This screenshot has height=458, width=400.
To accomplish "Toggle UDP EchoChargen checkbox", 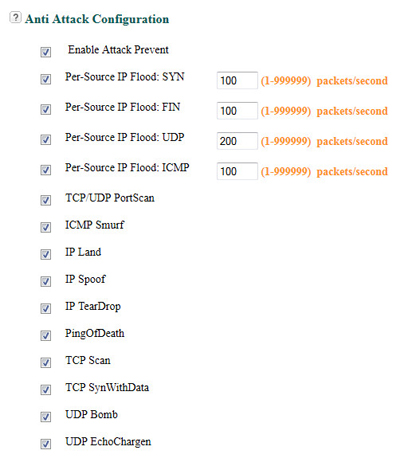I will (x=46, y=444).
